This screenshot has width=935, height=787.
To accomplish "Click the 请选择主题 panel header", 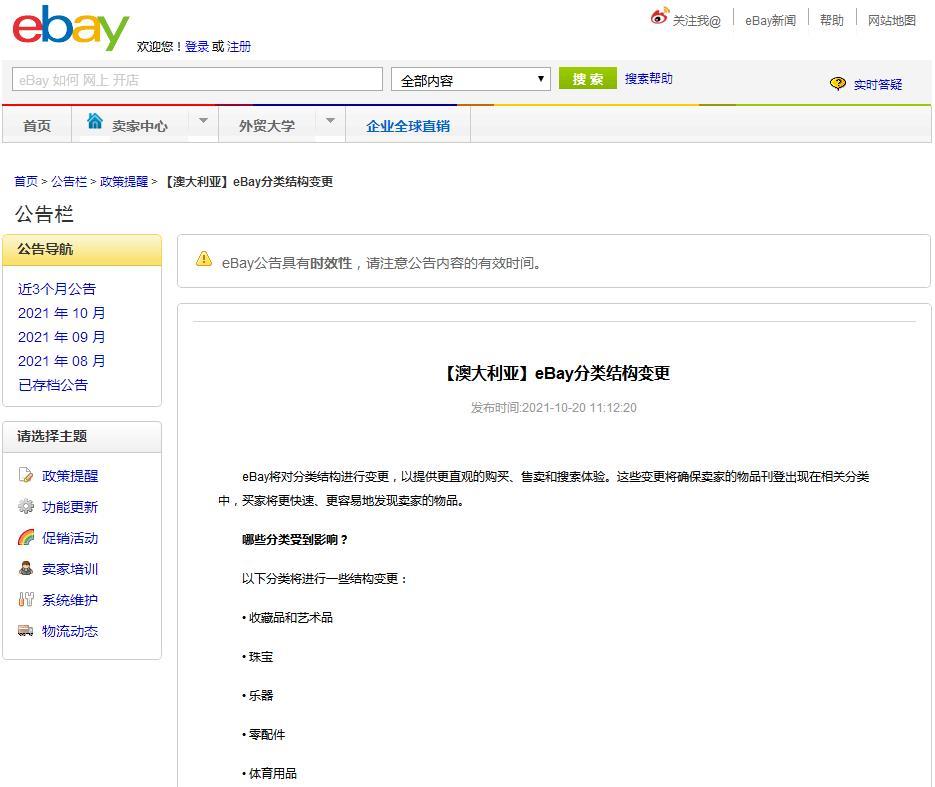I will point(82,436).
